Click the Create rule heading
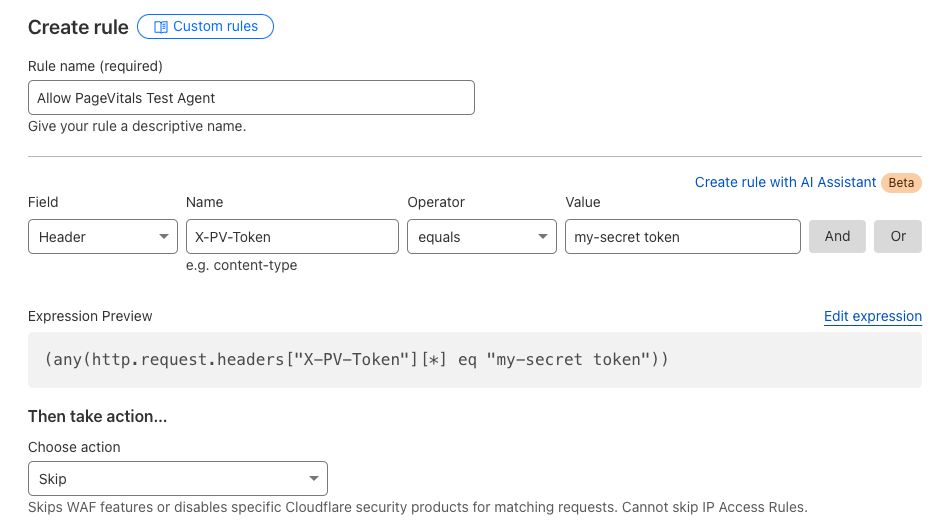 78,27
